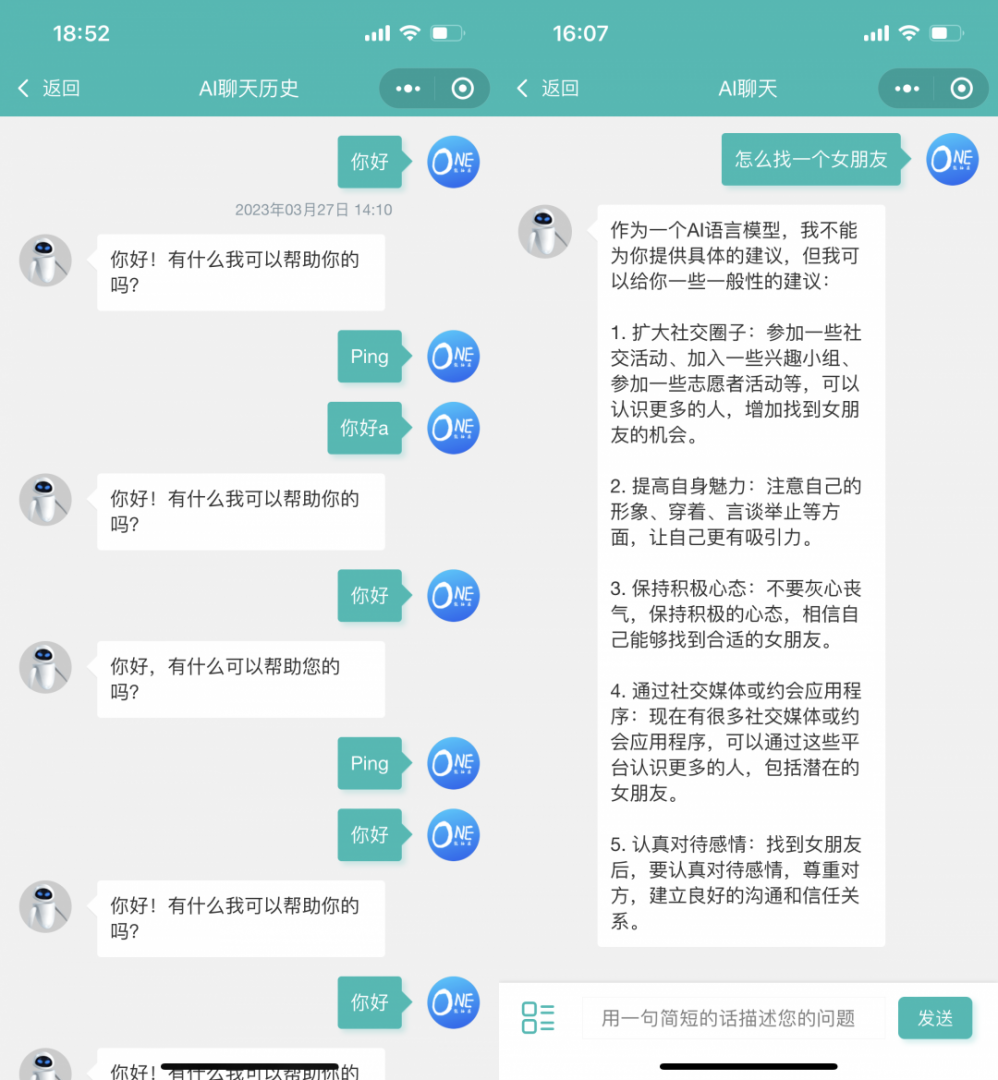The height and width of the screenshot is (1080, 998).
Task: Open three-dots menu in AI聊天 header
Action: point(907,89)
